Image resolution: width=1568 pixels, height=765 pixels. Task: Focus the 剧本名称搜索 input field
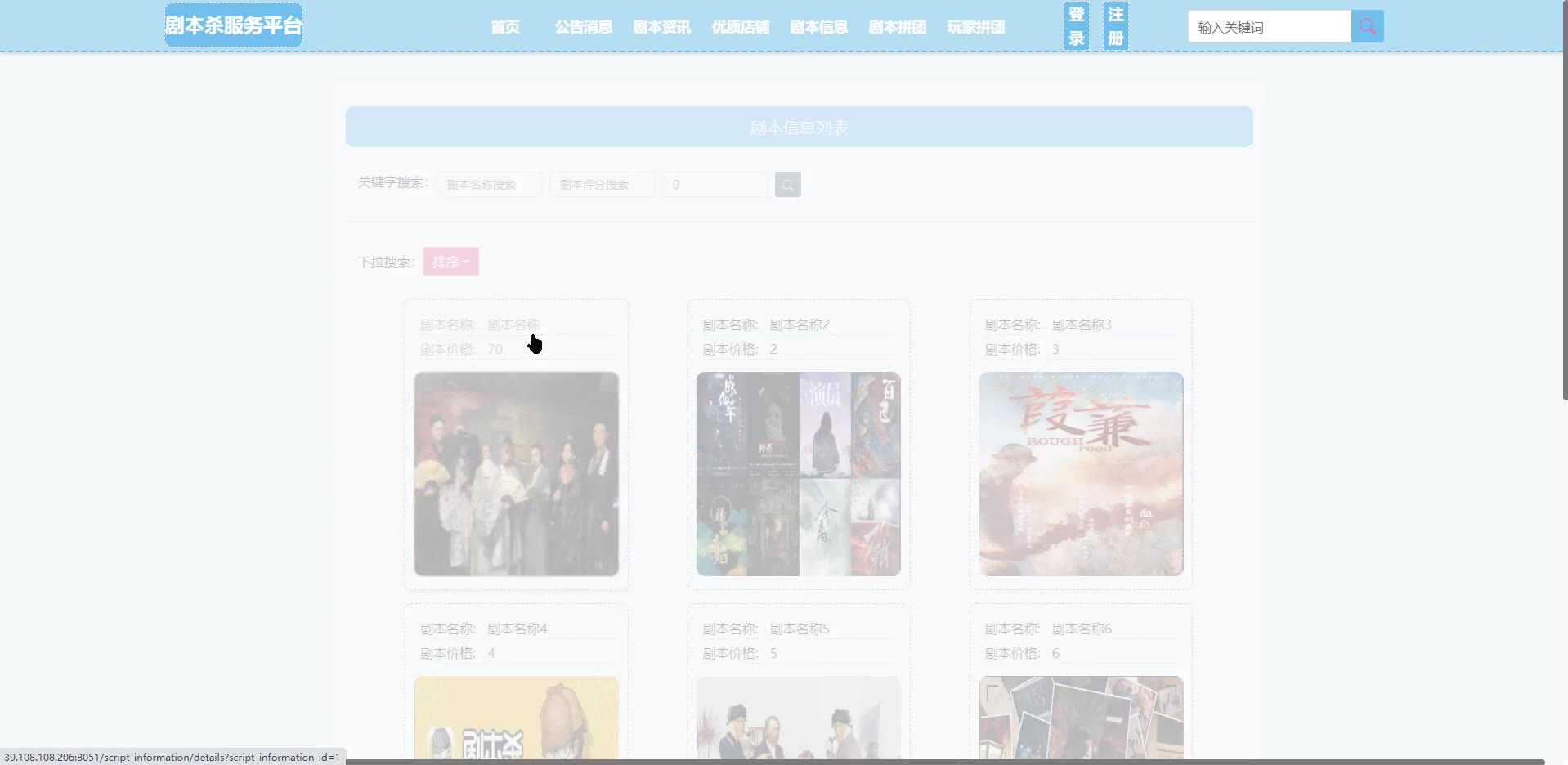coord(489,185)
